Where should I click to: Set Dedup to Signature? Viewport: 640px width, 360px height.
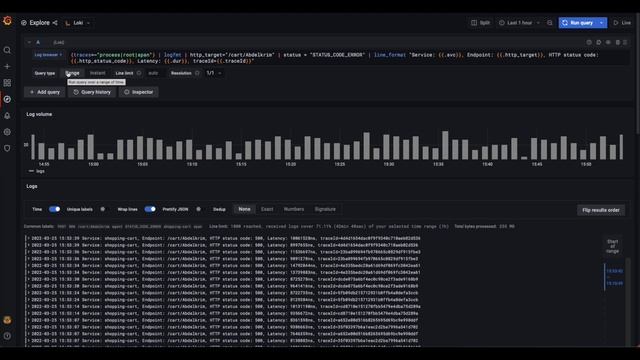[x=325, y=209]
